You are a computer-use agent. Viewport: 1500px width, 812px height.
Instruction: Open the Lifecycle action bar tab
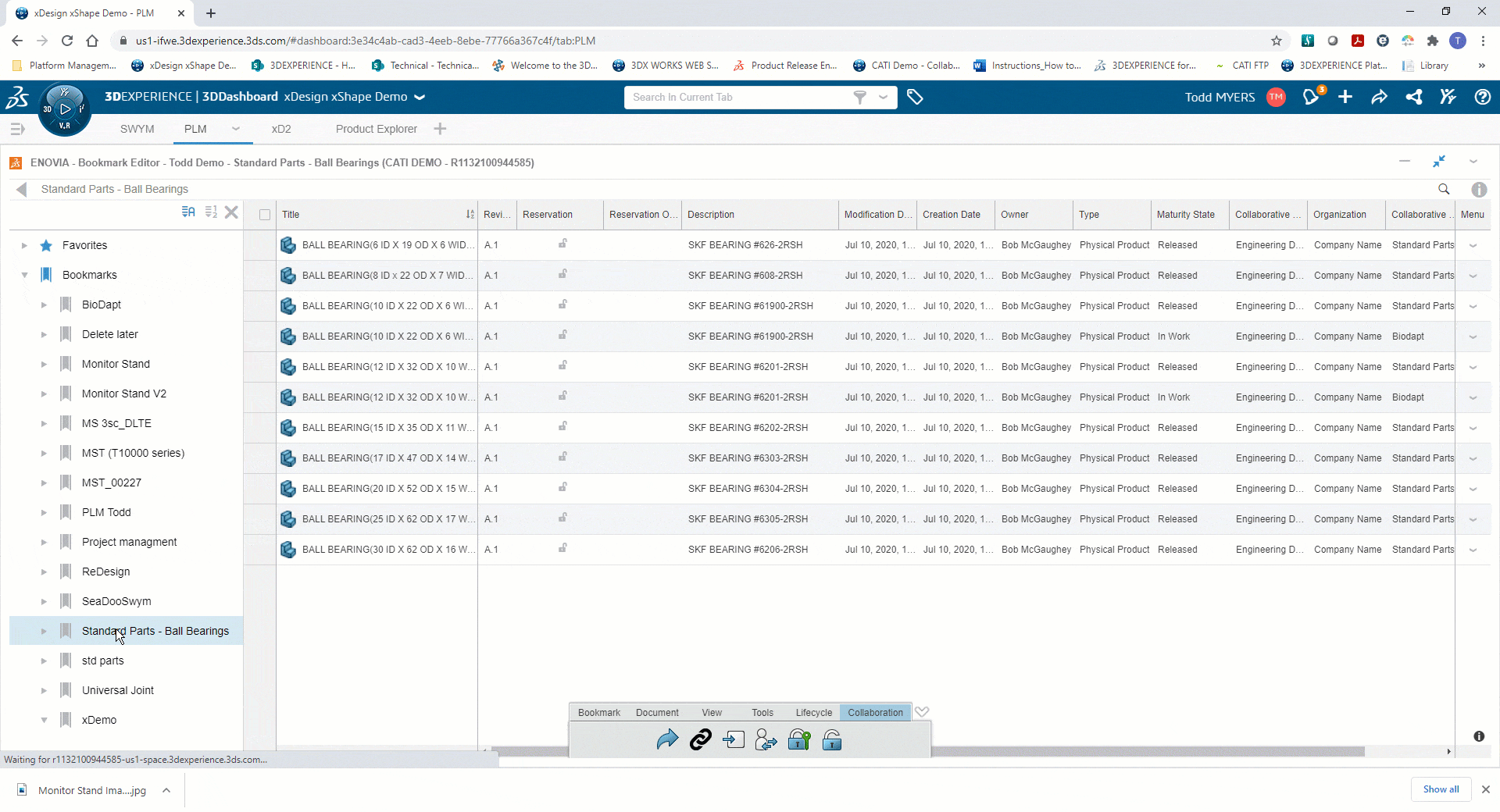814,712
